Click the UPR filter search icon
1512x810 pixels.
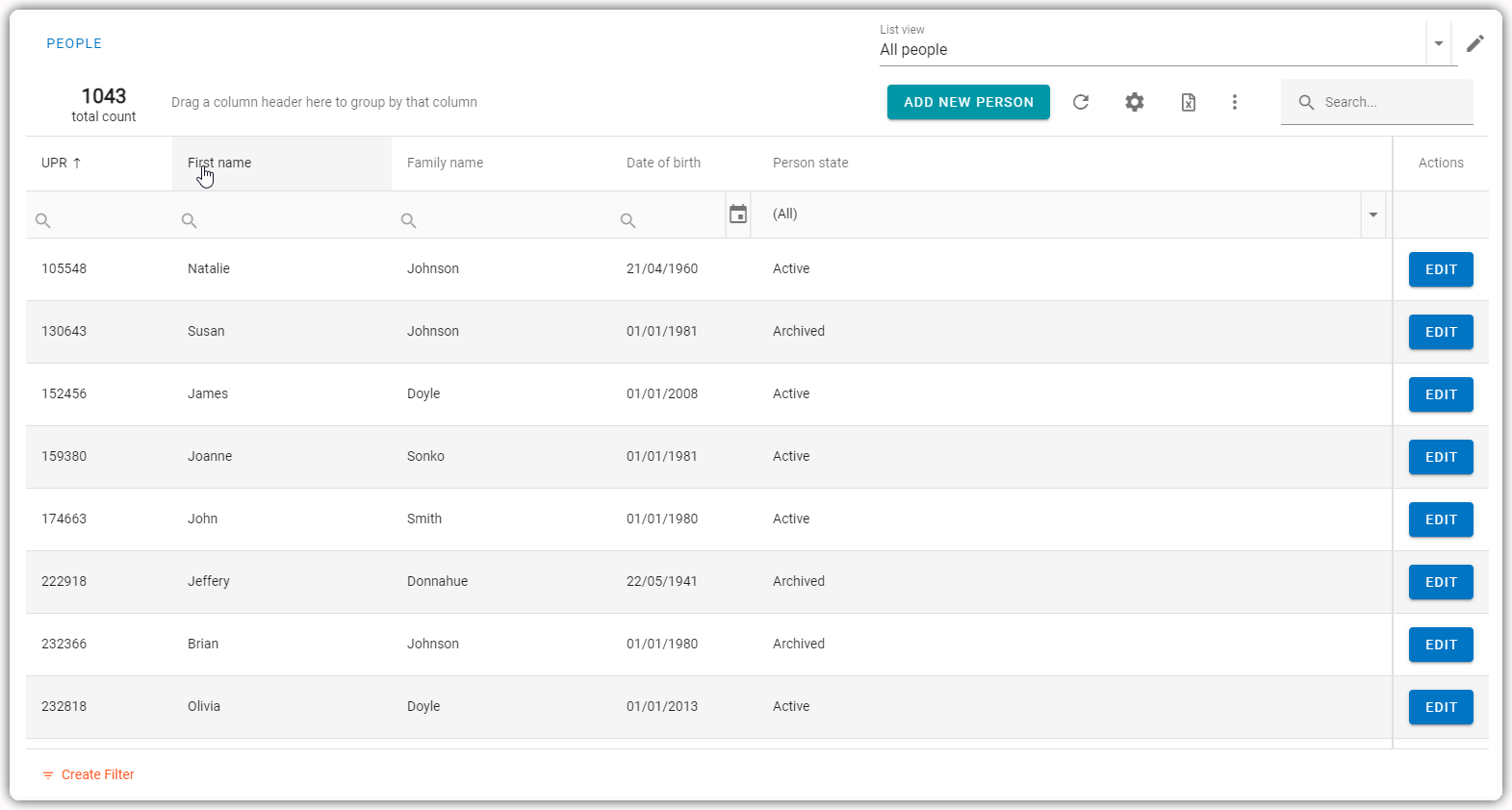pos(43,220)
